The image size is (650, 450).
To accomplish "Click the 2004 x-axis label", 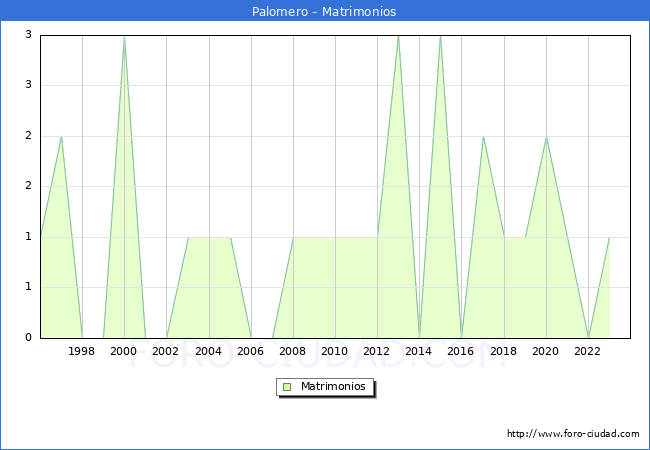I will click(x=209, y=351).
